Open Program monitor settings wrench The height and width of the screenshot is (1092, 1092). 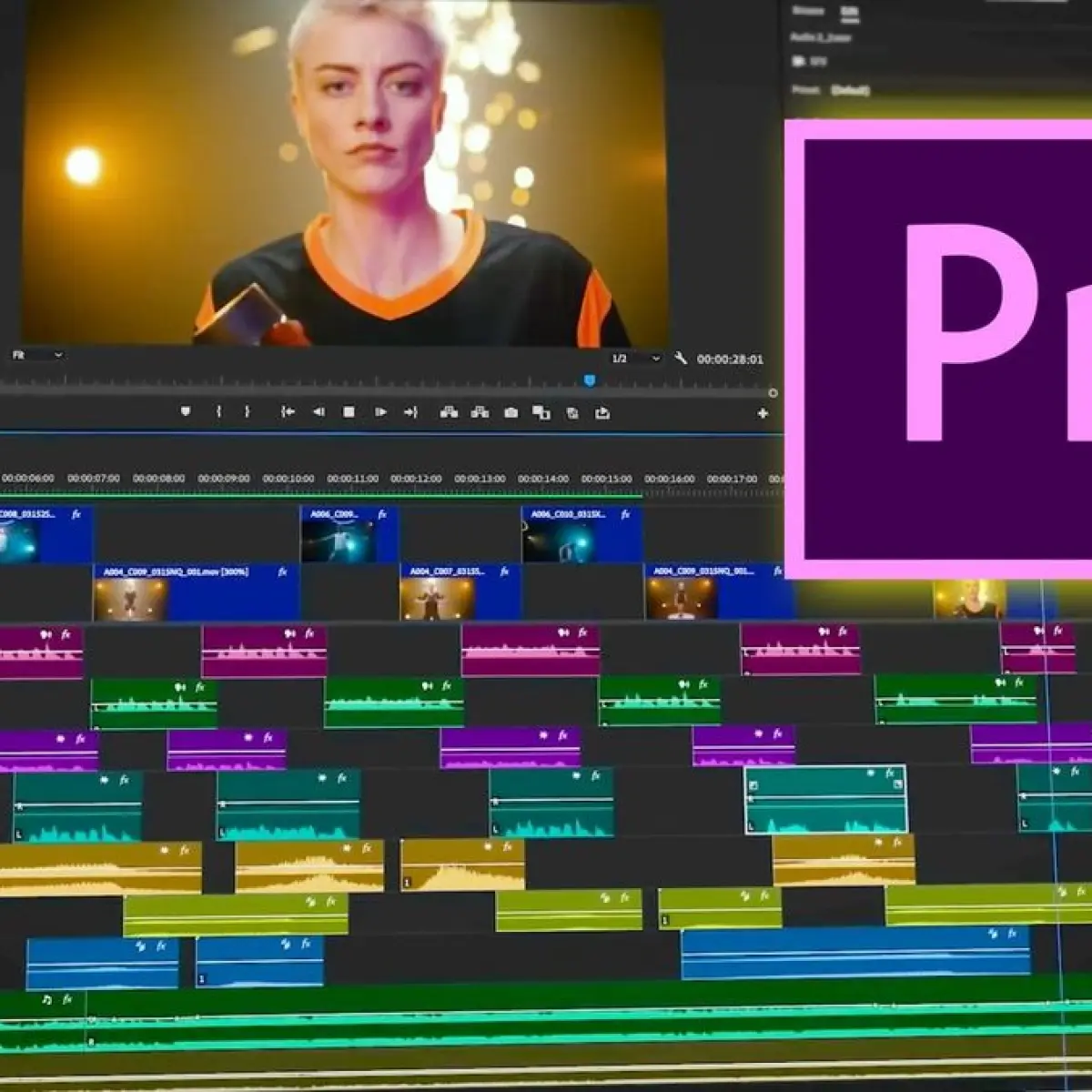point(681,358)
